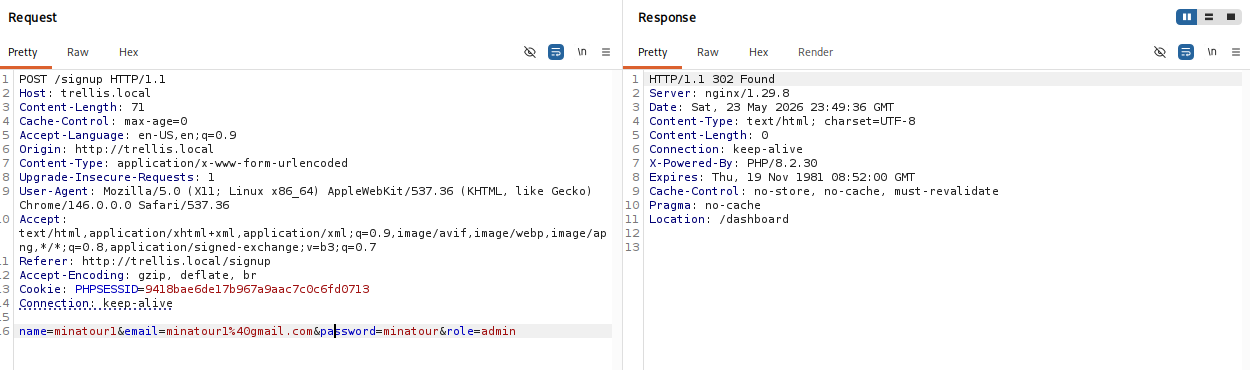
Task: Show non-printable \n characters in Response panel
Action: [1212, 52]
